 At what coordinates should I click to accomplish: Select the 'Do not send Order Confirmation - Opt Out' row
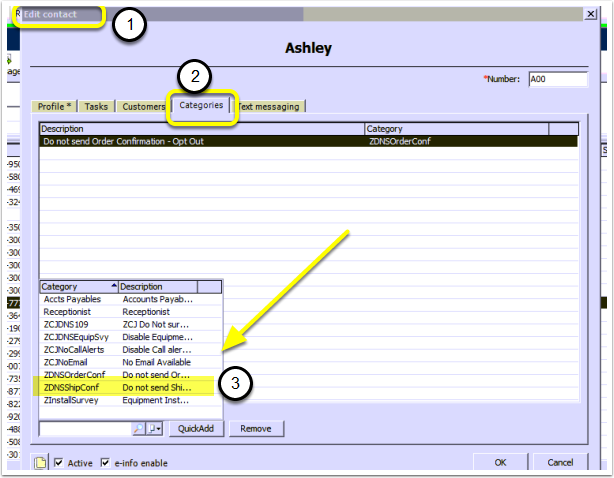pyautogui.click(x=309, y=141)
